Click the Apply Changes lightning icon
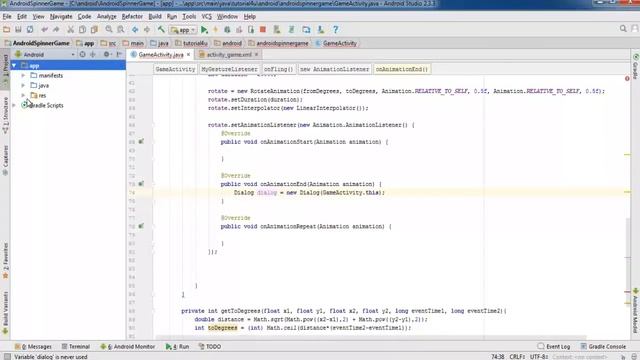Viewport: 640px width, 360px height. coord(216,29)
